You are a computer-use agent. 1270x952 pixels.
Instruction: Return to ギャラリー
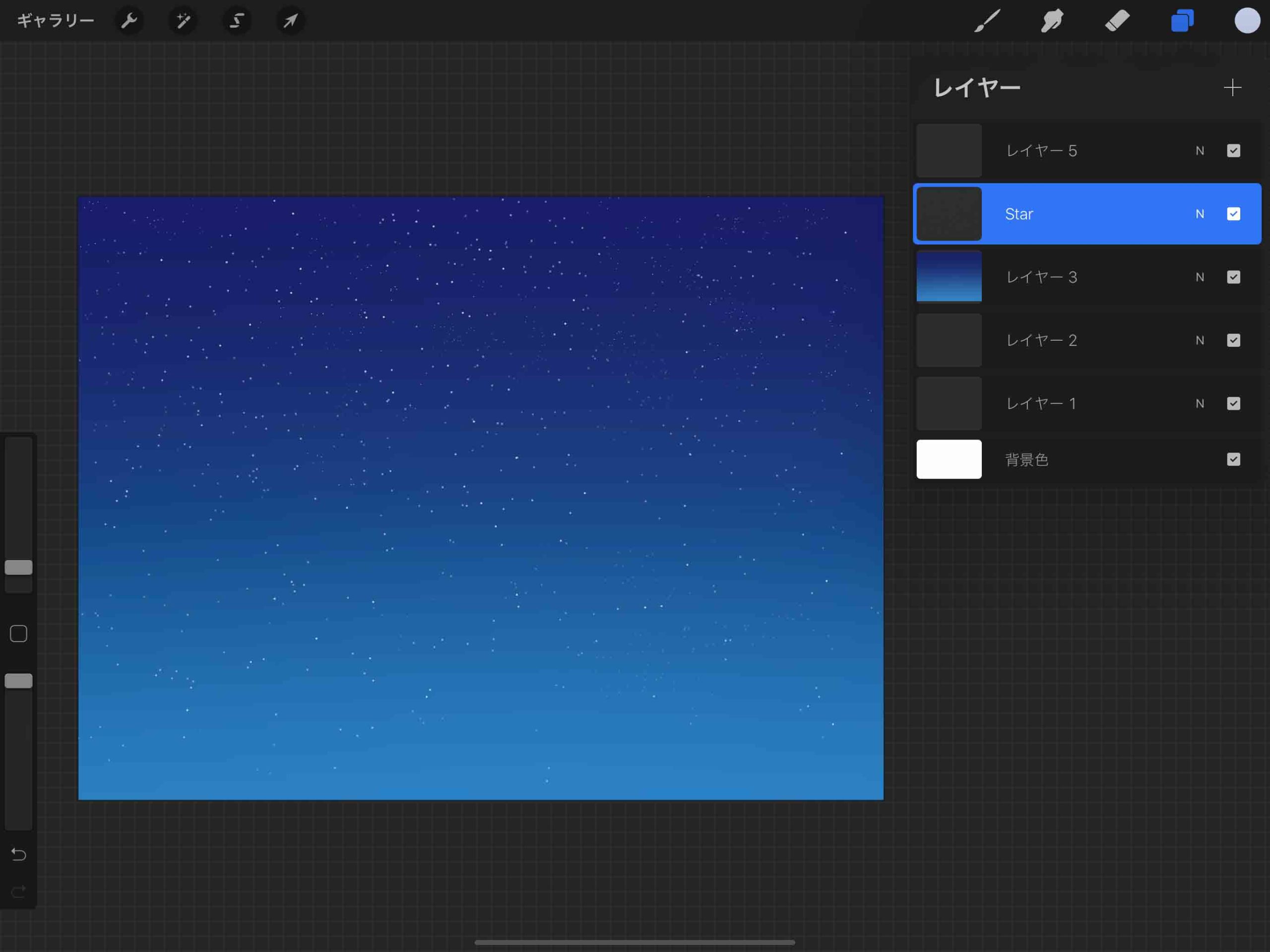[55, 21]
